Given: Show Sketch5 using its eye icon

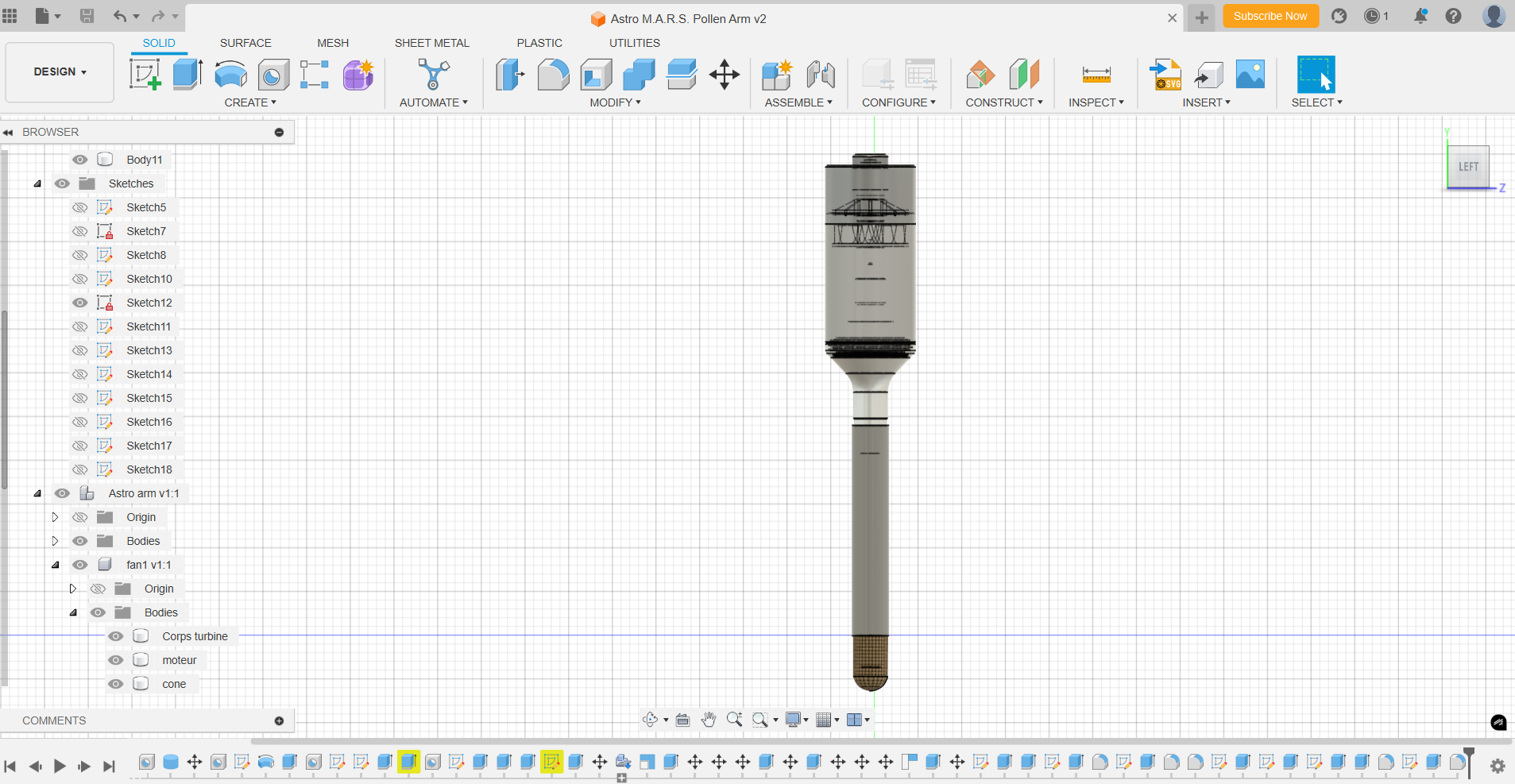Looking at the screenshot, I should pyautogui.click(x=80, y=207).
